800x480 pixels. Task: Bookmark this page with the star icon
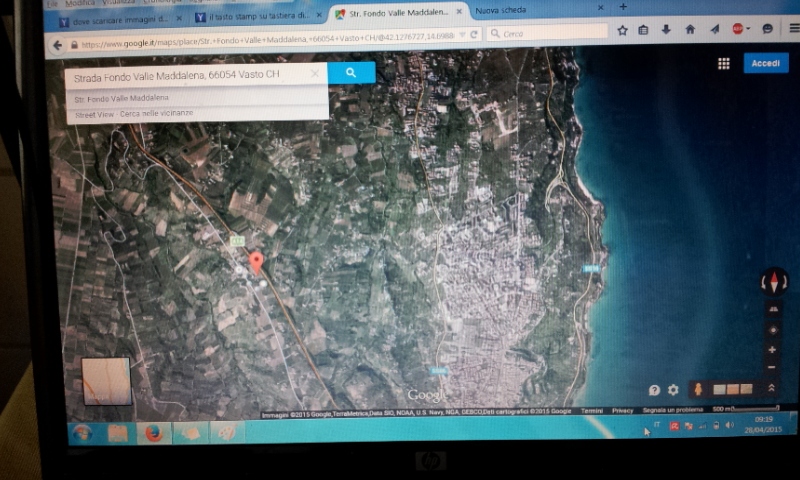pyautogui.click(x=622, y=30)
